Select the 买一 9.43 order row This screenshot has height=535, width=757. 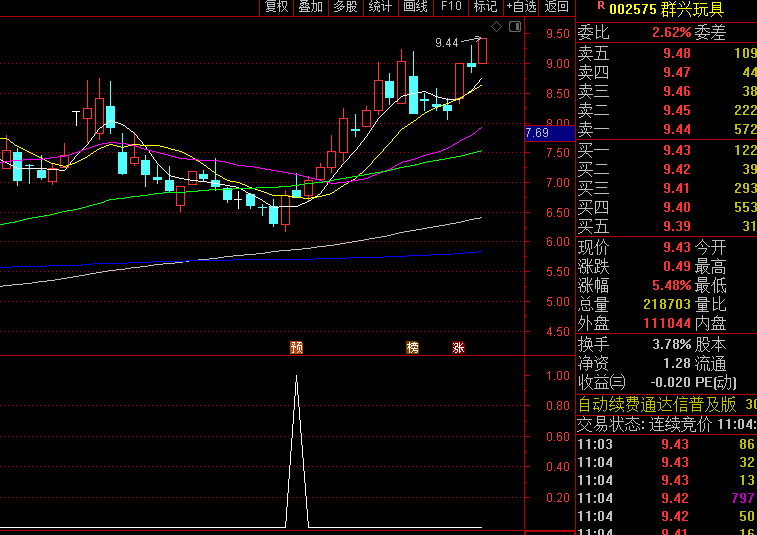pos(667,150)
